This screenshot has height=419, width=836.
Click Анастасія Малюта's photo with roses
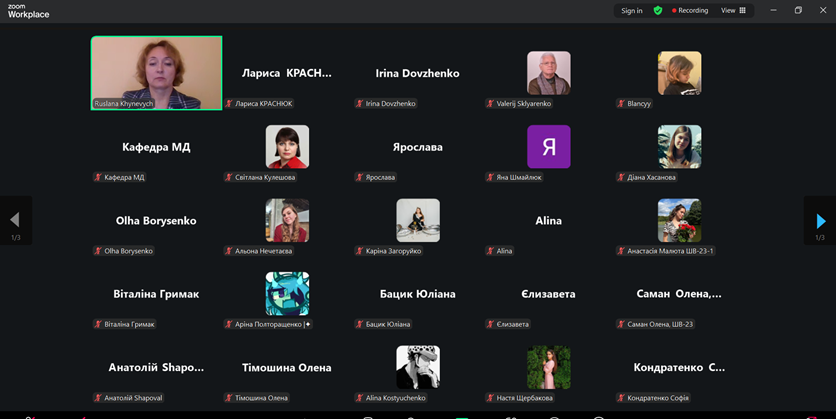[x=679, y=220]
